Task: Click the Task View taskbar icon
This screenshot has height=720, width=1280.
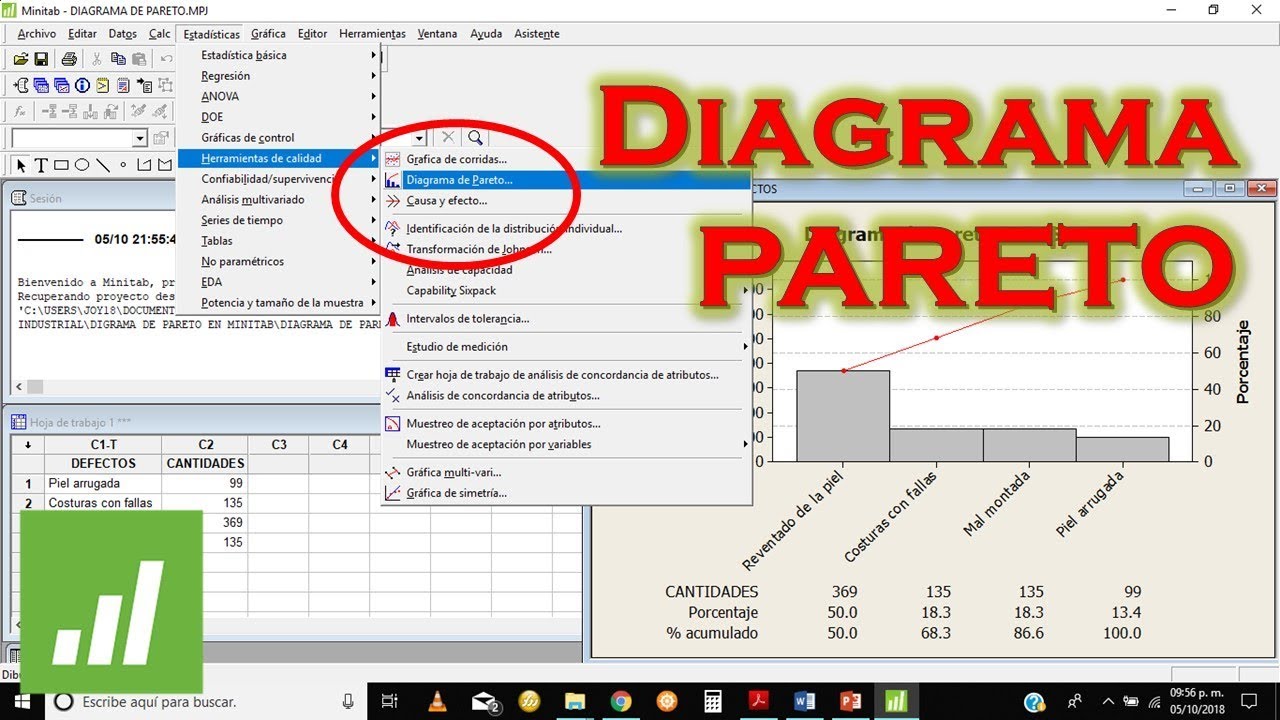Action: click(390, 702)
